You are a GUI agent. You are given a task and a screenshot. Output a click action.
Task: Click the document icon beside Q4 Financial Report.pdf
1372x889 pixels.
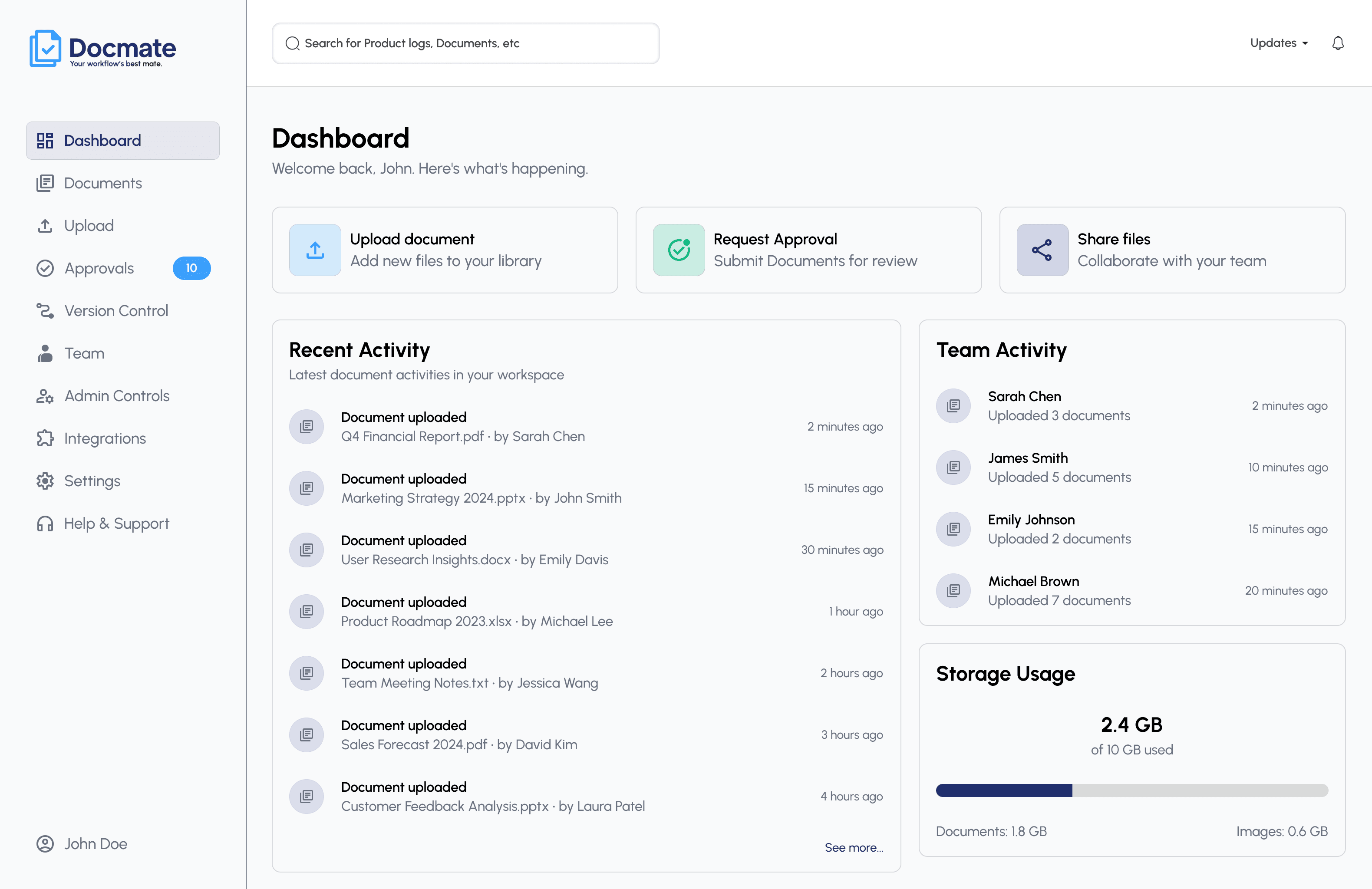pos(306,427)
